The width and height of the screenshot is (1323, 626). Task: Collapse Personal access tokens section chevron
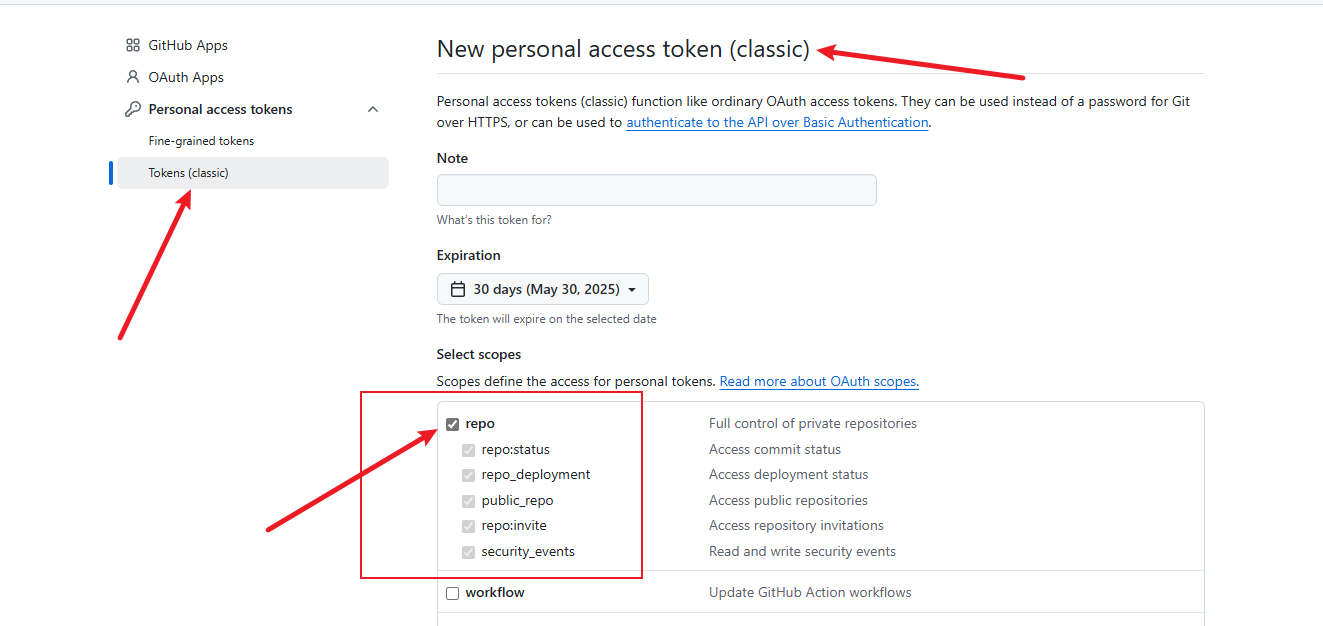[x=373, y=109]
